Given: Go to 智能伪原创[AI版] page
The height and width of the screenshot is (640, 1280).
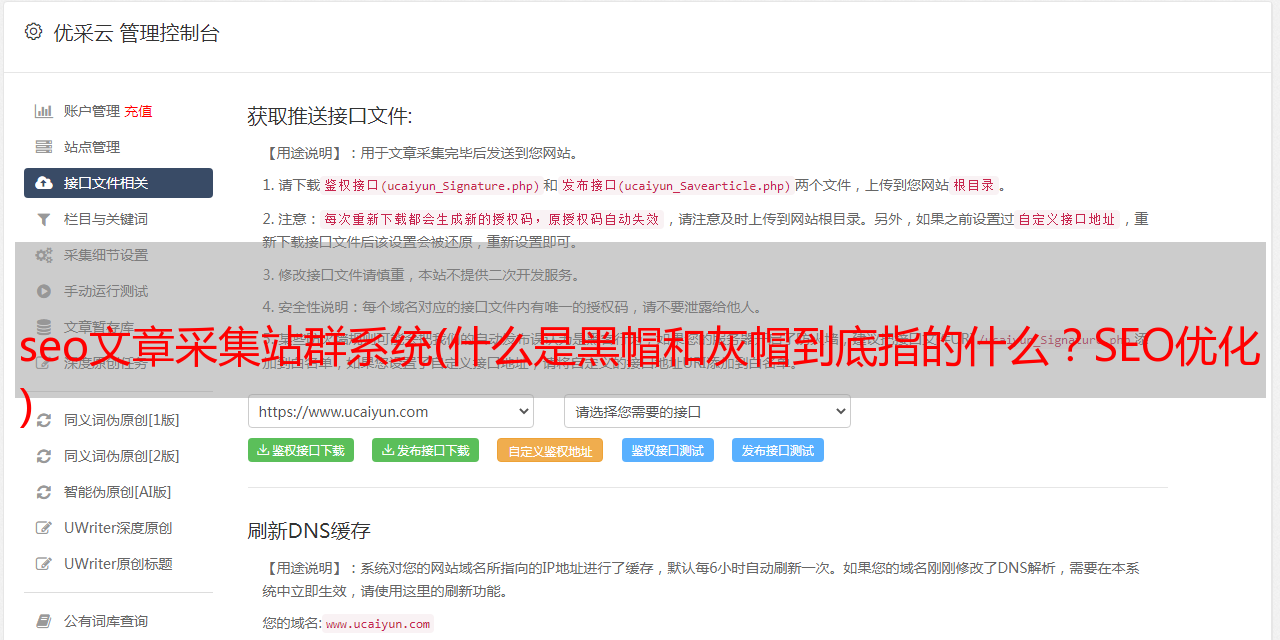Looking at the screenshot, I should pyautogui.click(x=118, y=492).
